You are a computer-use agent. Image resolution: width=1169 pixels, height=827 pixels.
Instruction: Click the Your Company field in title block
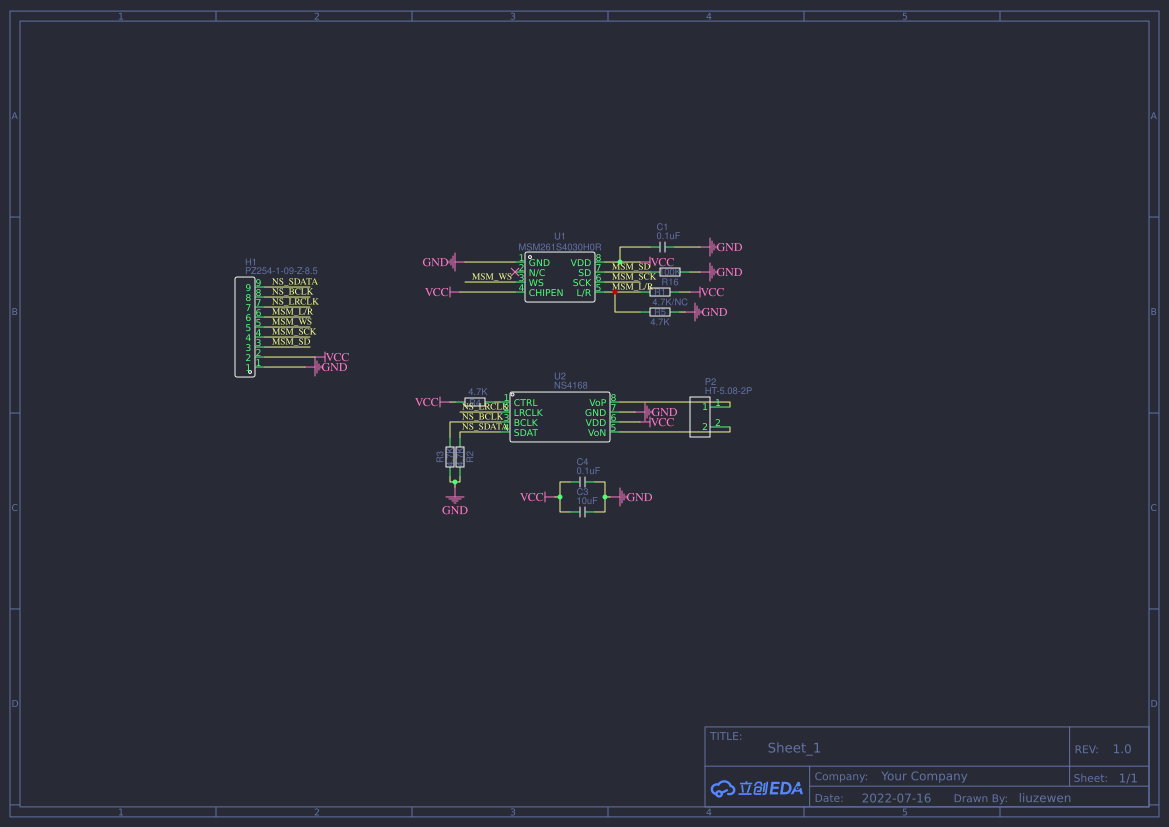(924, 776)
